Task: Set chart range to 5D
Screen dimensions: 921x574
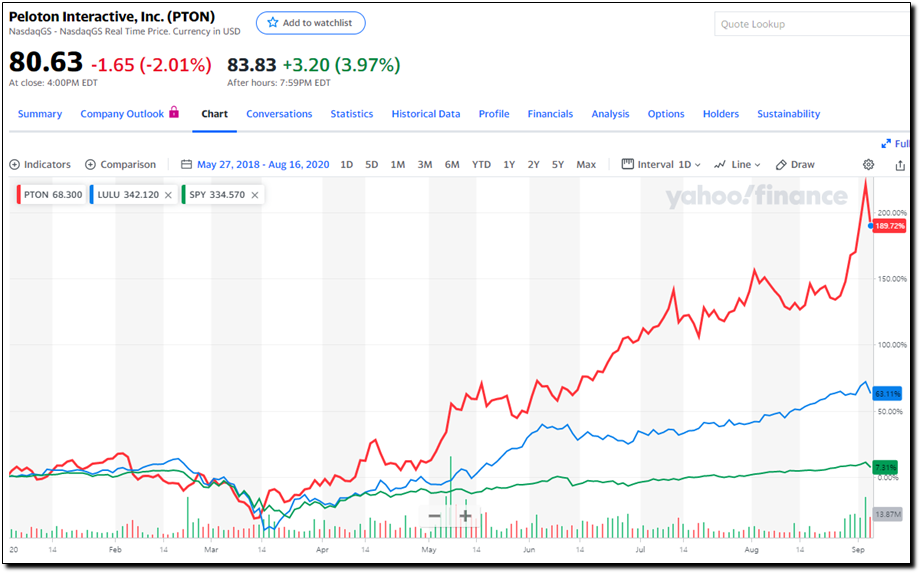Action: [x=372, y=165]
